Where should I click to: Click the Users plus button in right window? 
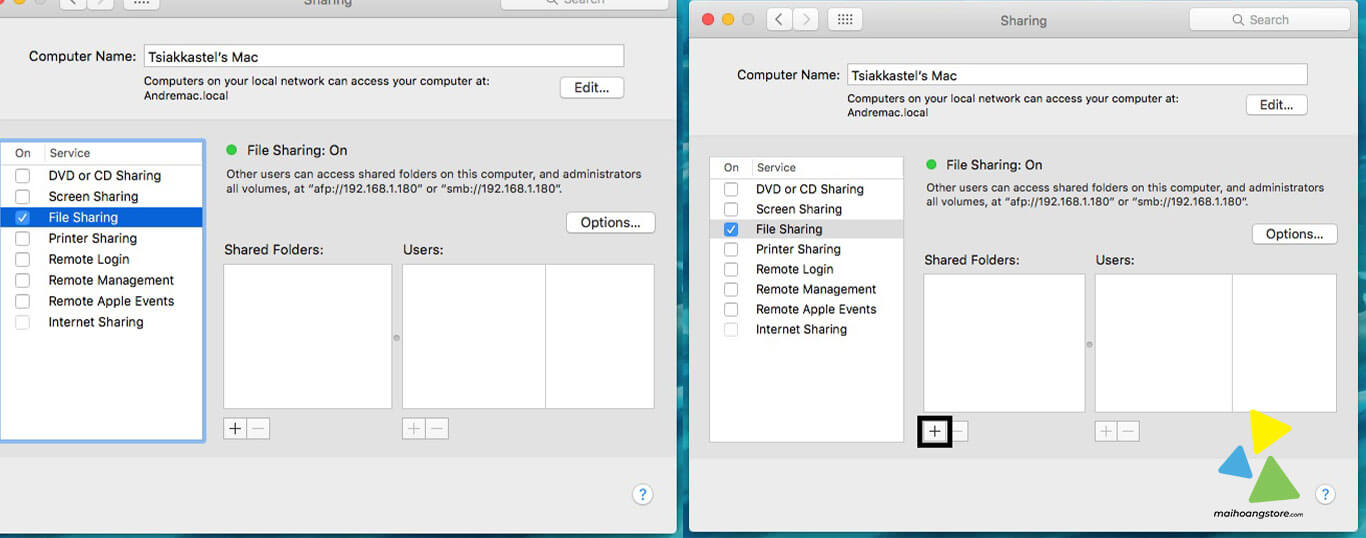coord(1106,431)
